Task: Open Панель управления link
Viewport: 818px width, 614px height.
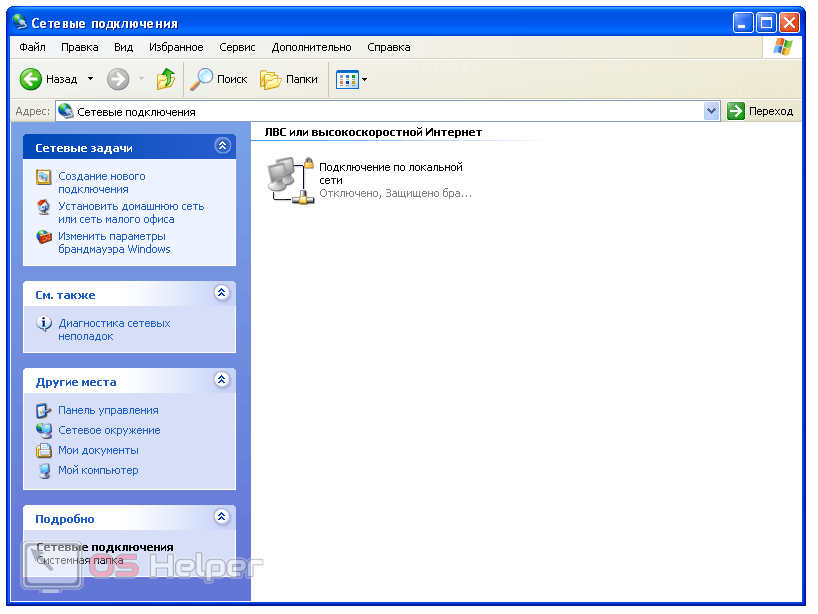Action: [108, 410]
